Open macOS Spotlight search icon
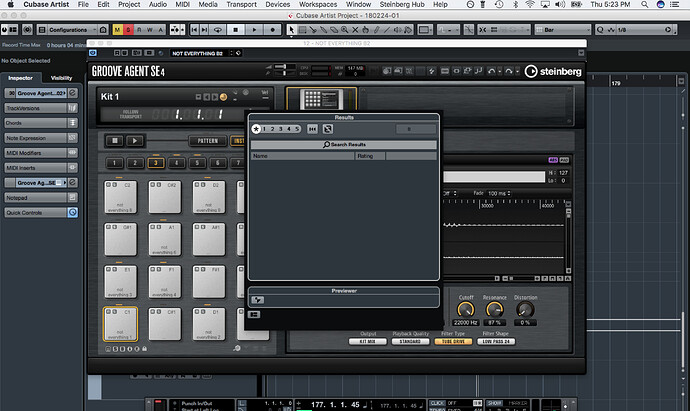The height and width of the screenshot is (411, 690). pos(644,4)
